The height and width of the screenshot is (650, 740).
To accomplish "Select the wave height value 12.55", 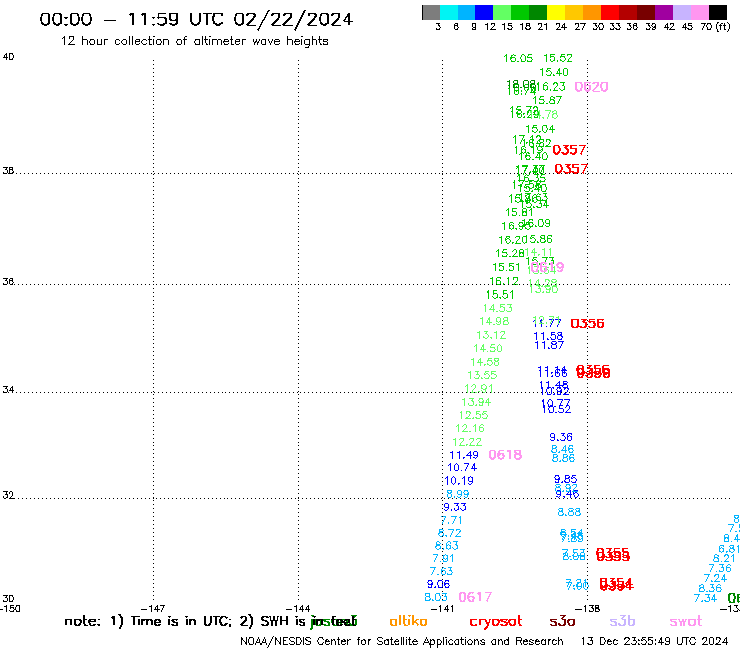I will [x=473, y=415].
